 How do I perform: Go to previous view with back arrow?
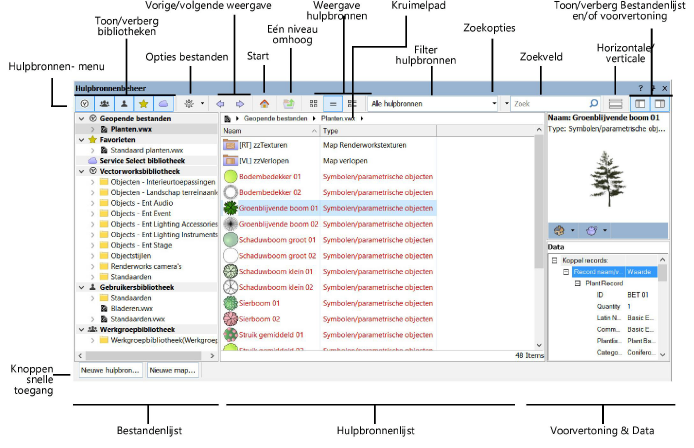(222, 103)
